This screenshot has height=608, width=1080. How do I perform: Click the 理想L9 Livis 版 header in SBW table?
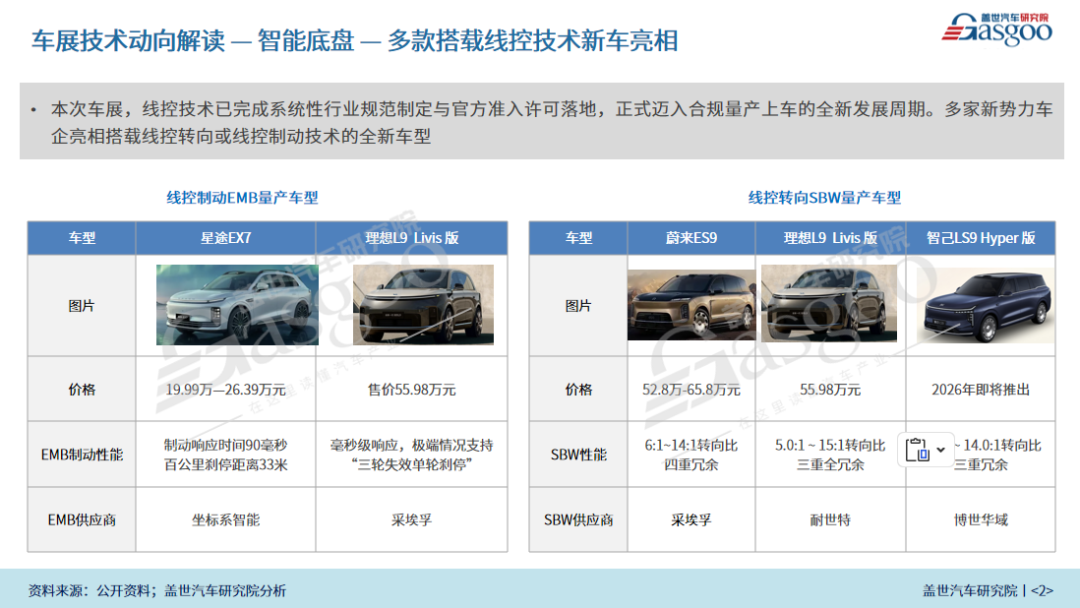pos(830,238)
